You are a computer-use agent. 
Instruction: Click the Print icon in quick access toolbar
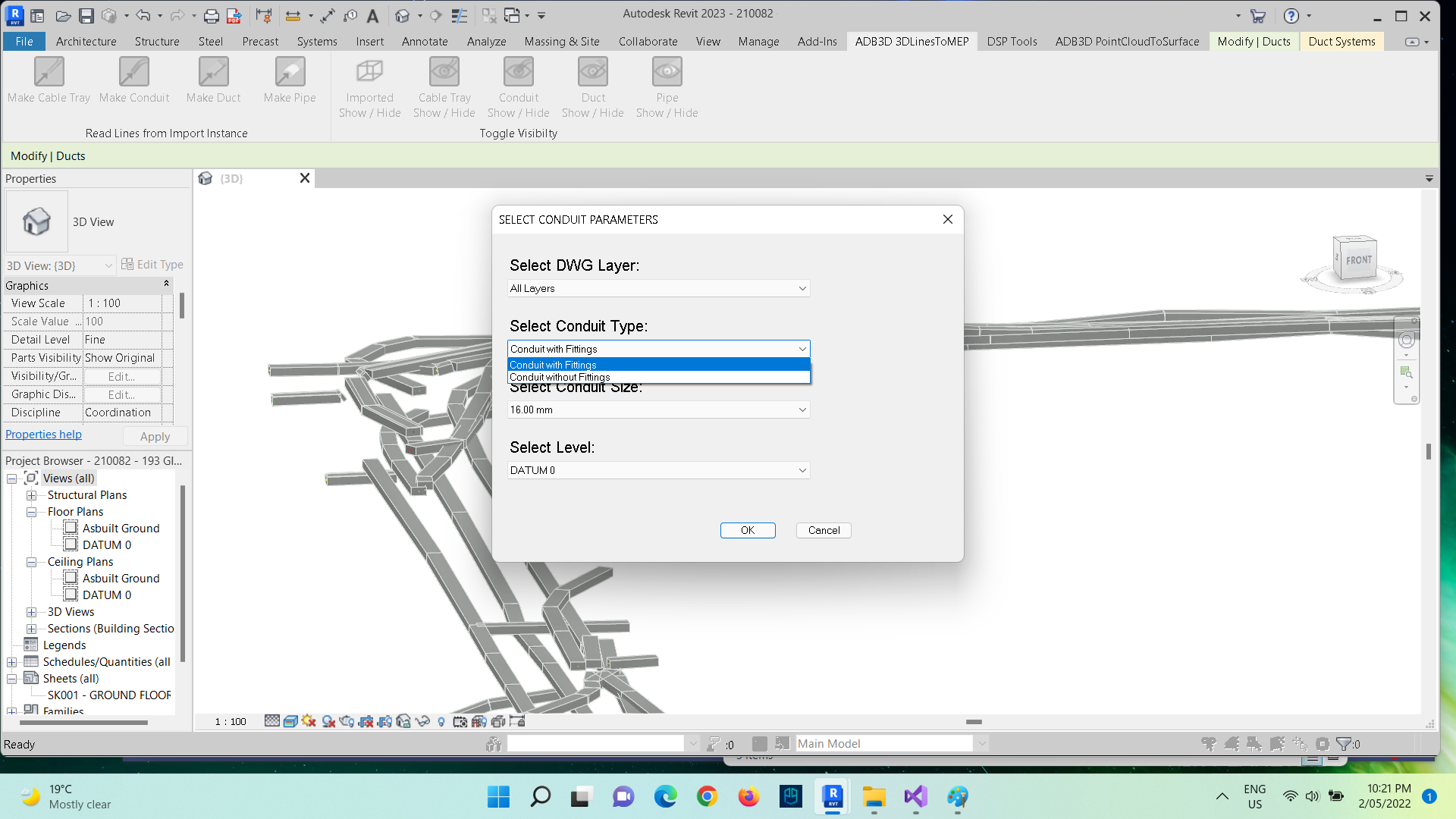[x=212, y=15]
